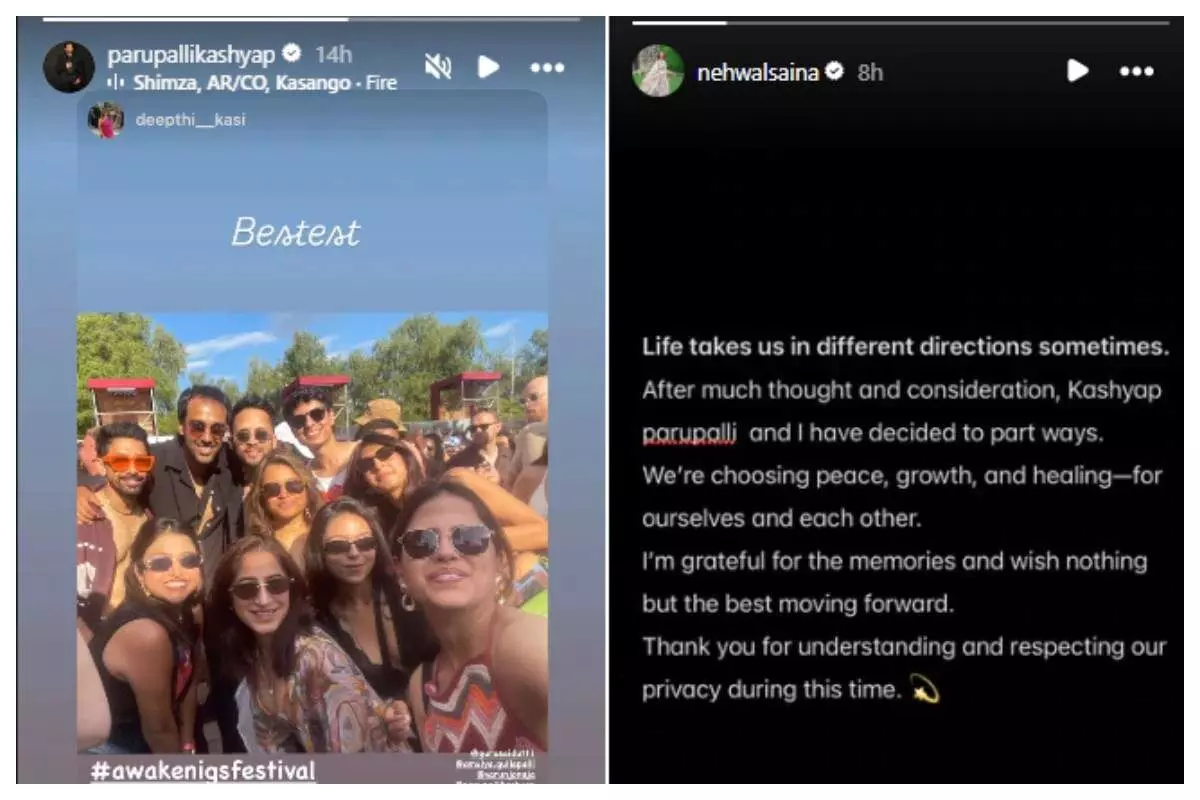Open the #awakenigsfestival hashtag

pyautogui.click(x=201, y=771)
